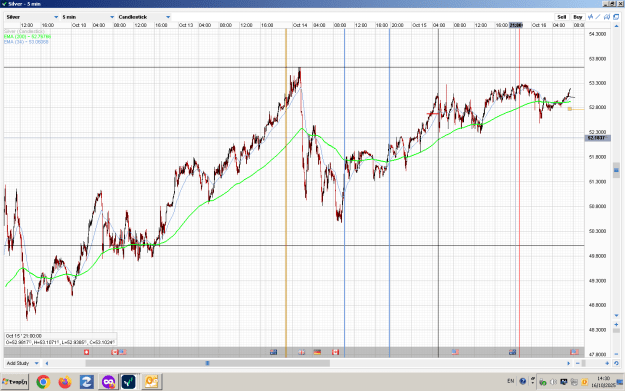Click the highlighted 21:00 time label on axis
This screenshot has width=625, height=391.
click(516, 25)
